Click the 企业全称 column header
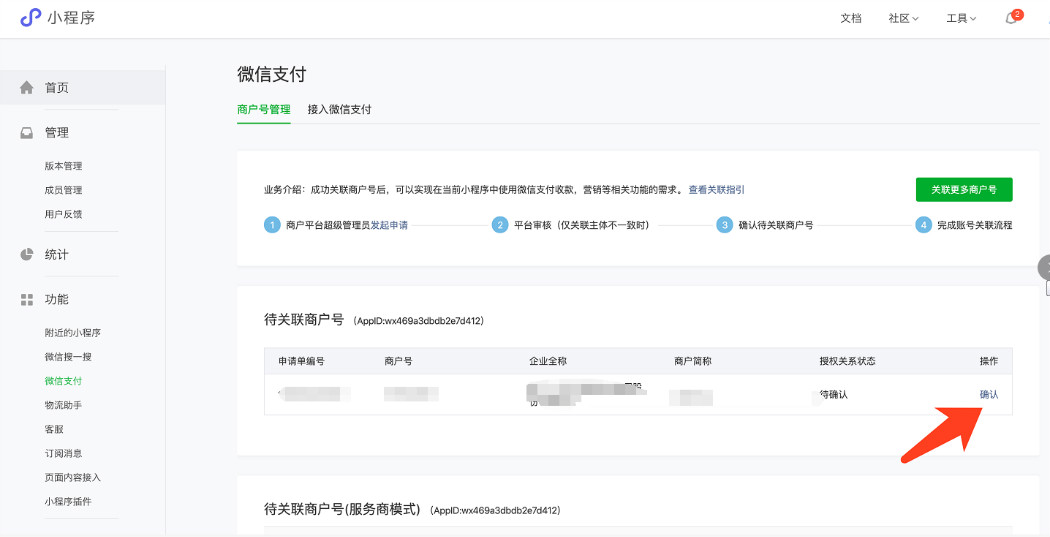 coord(548,361)
